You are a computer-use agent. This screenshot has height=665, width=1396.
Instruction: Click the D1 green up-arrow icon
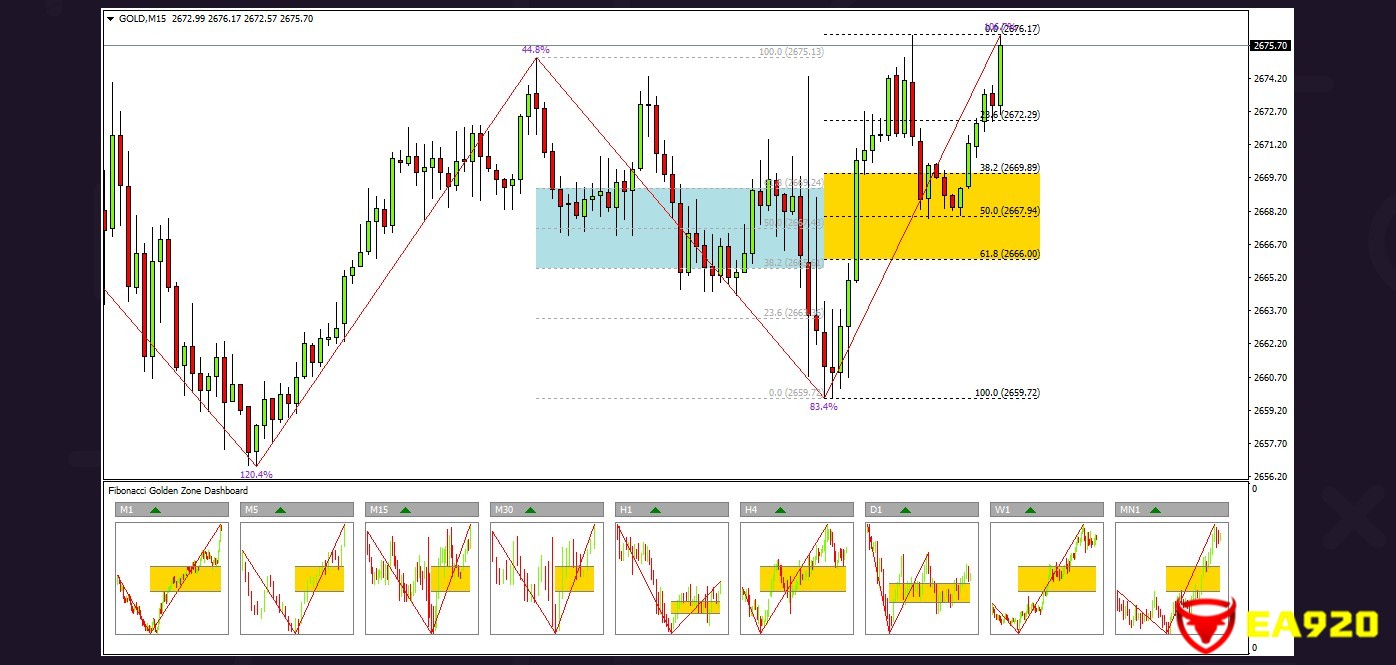pos(905,510)
